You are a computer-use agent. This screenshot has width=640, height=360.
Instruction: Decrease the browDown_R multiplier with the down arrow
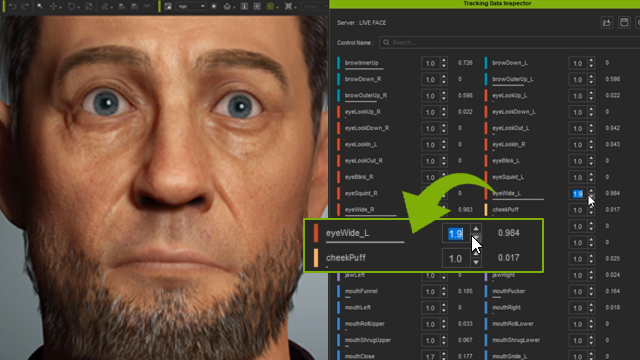click(444, 82)
